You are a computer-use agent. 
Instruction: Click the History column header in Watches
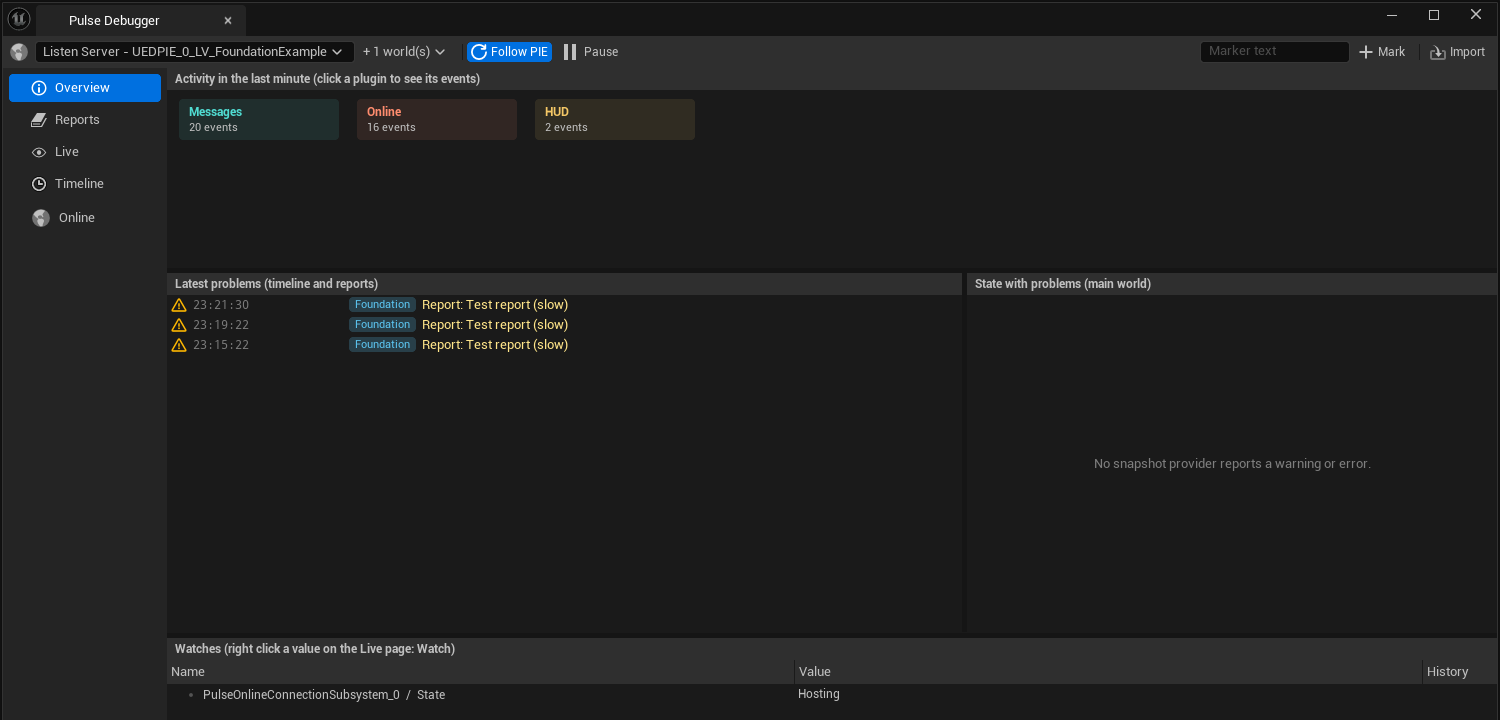tap(1460, 672)
